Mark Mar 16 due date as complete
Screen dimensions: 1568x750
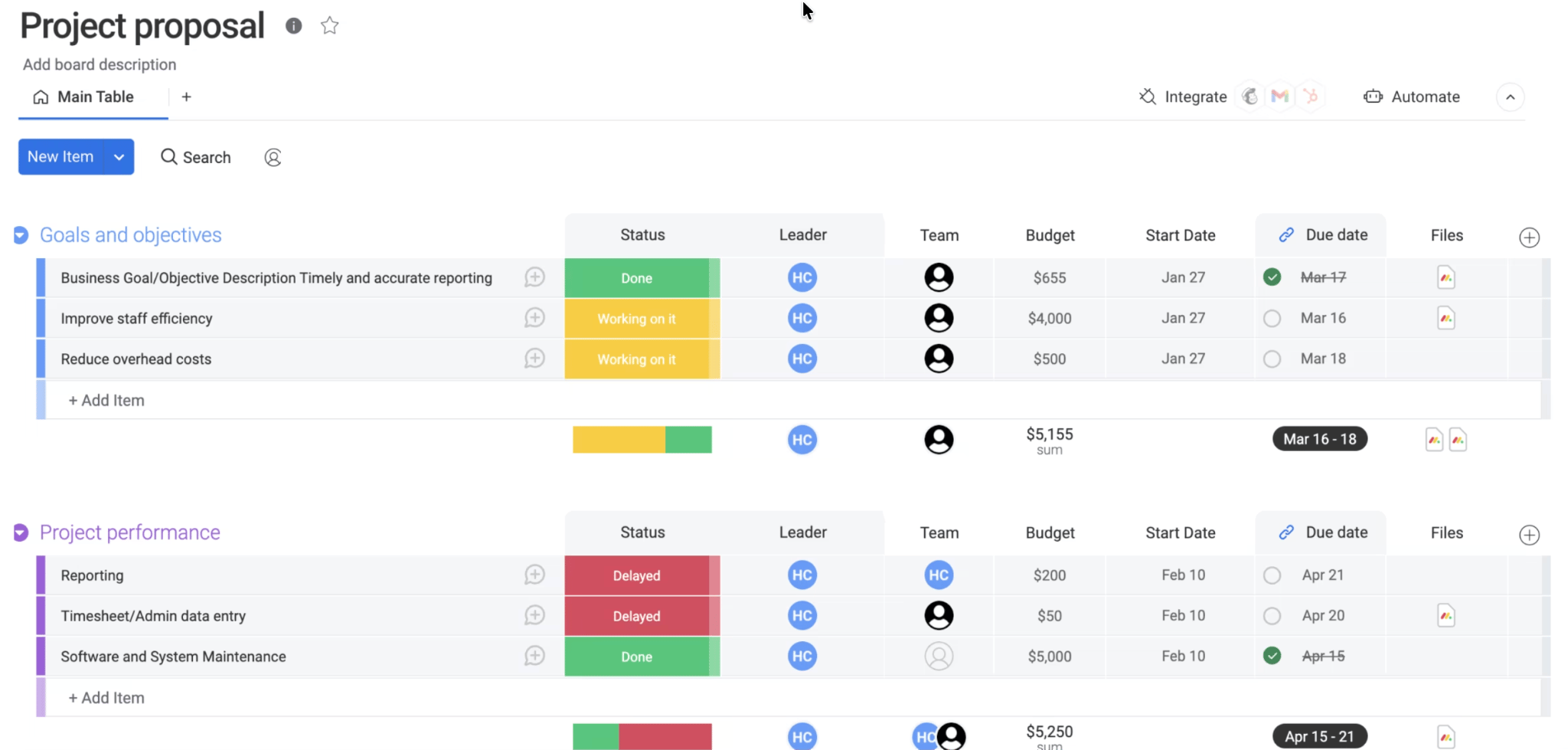[1272, 318]
